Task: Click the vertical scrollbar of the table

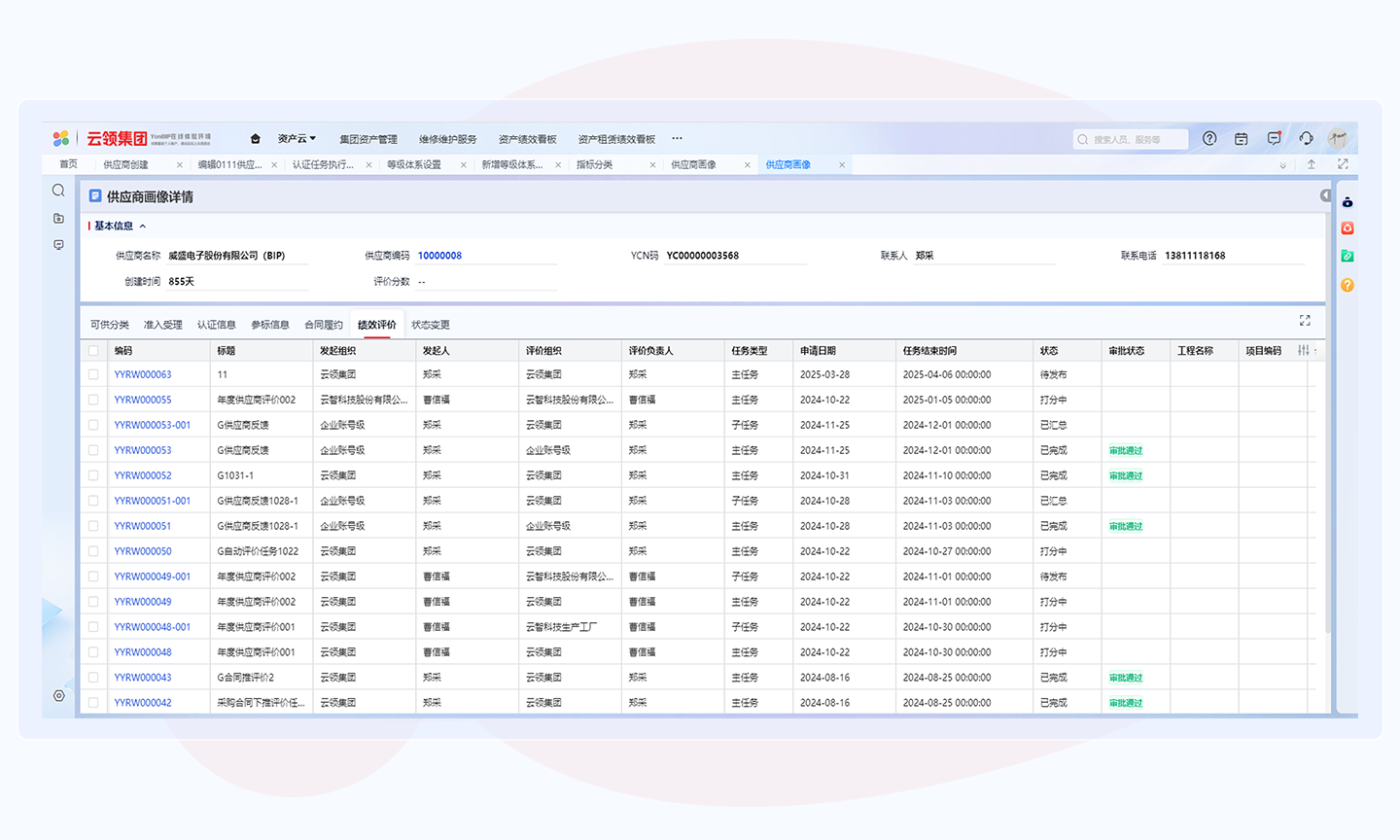Action: click(x=1327, y=486)
